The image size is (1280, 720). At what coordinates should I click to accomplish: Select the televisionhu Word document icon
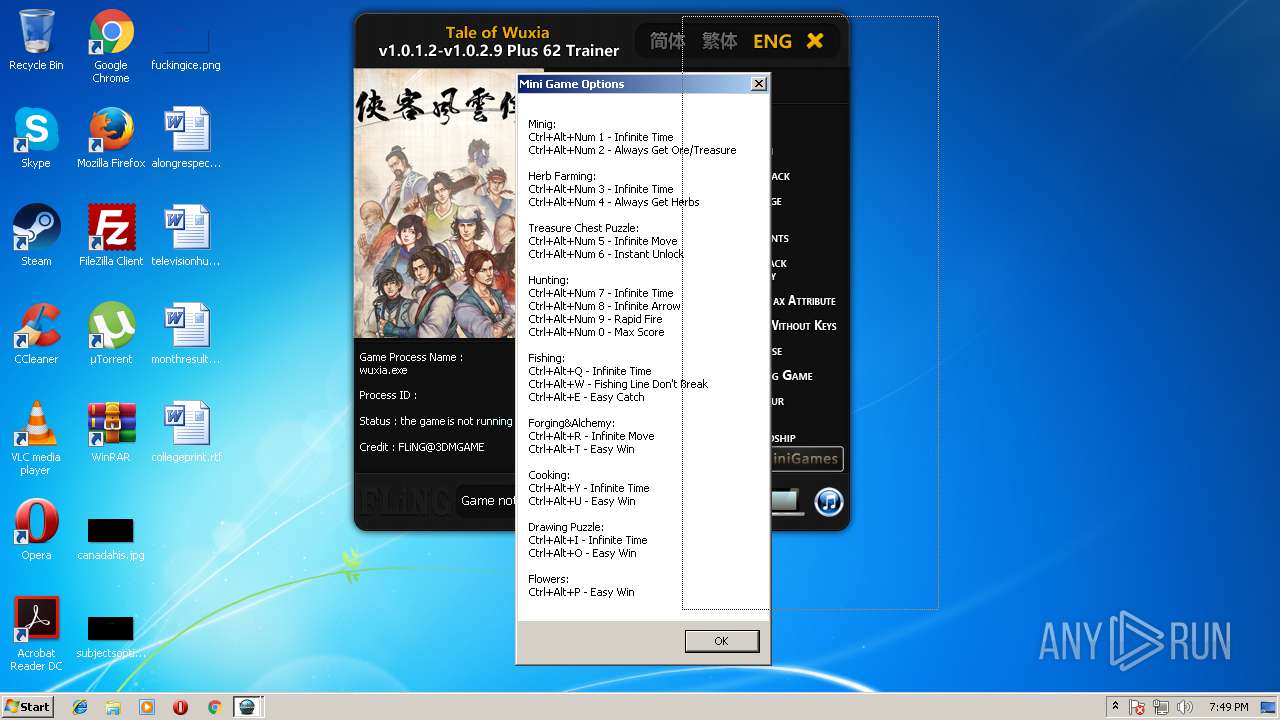186,237
